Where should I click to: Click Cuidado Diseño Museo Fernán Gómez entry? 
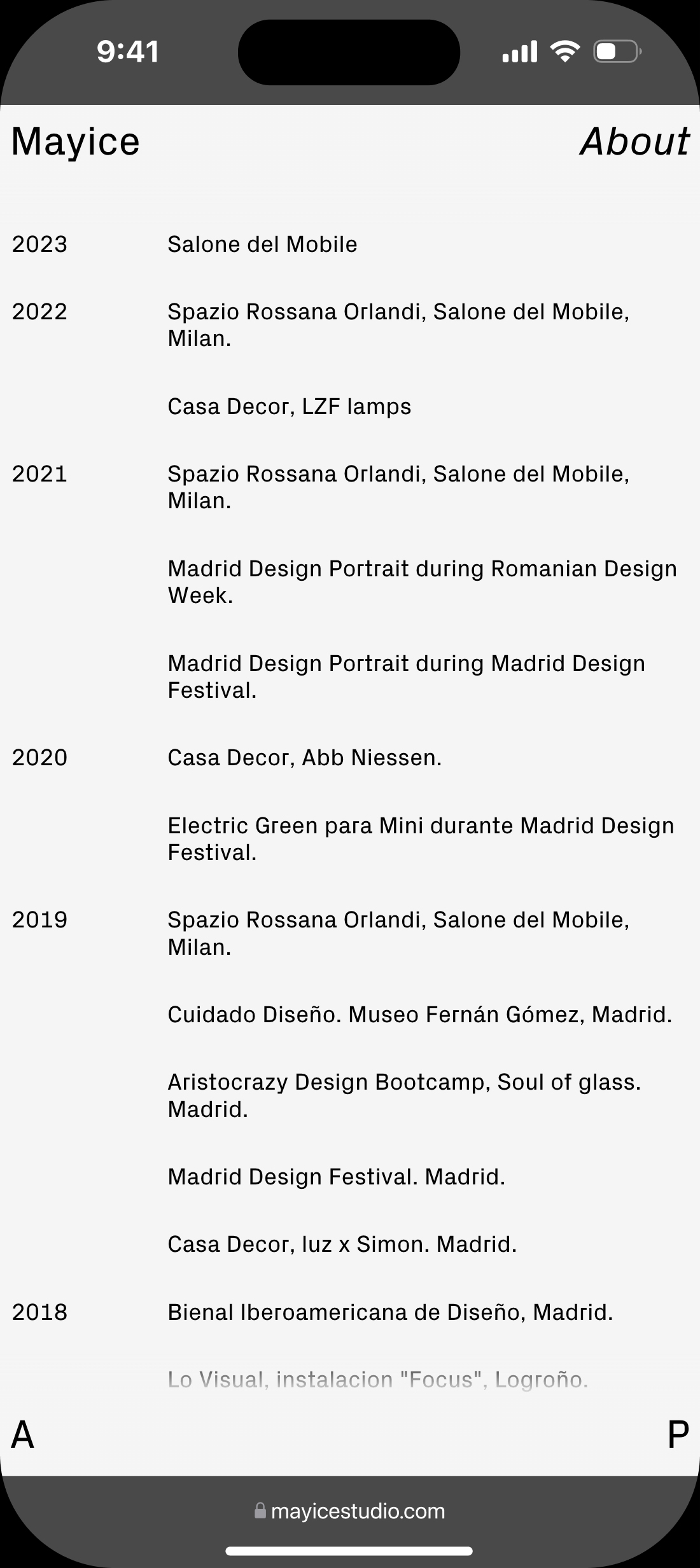[419, 1015]
